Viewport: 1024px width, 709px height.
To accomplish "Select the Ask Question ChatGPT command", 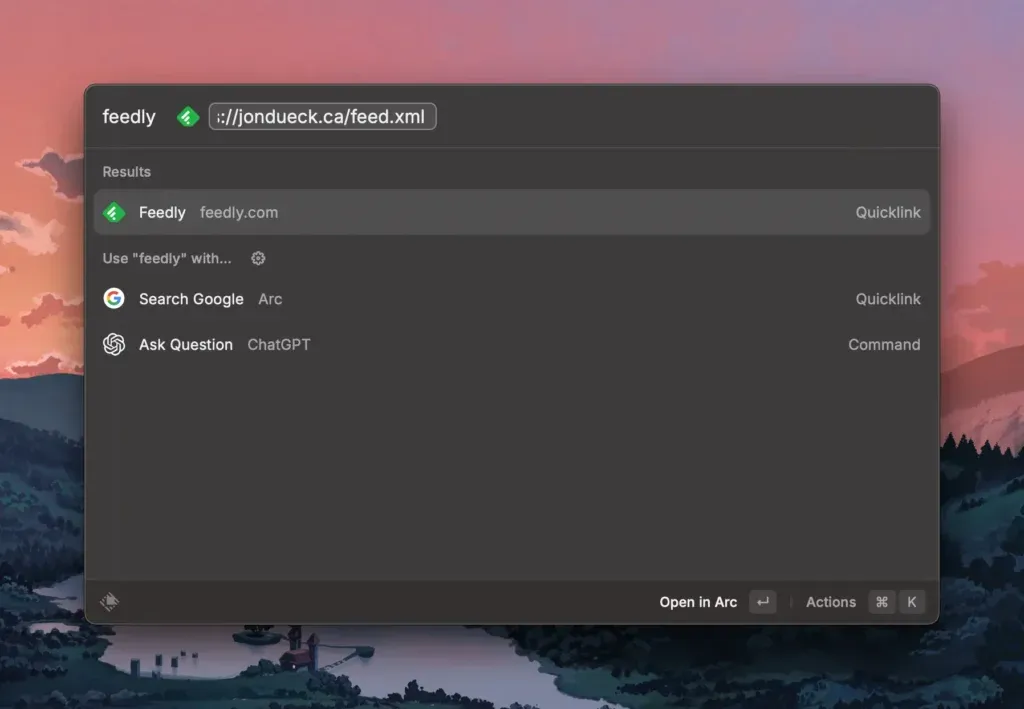I will click(x=511, y=345).
